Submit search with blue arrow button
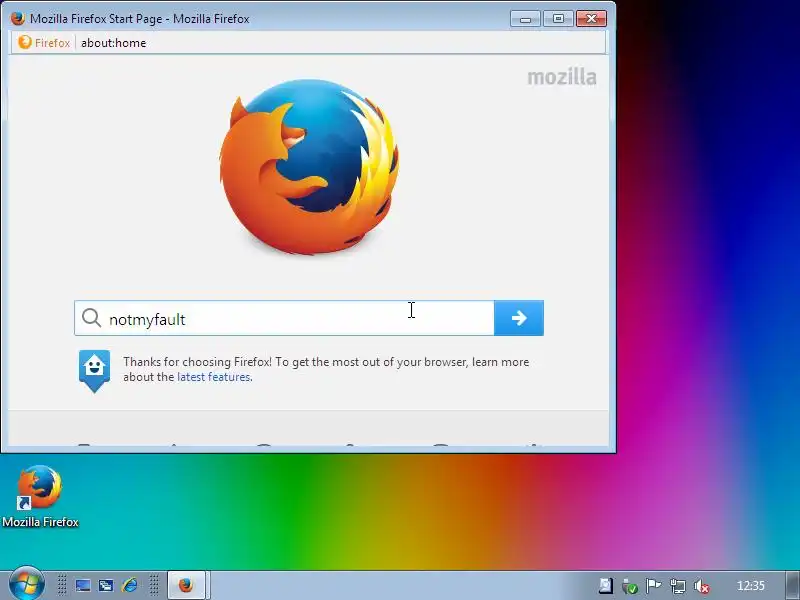 pyautogui.click(x=519, y=318)
